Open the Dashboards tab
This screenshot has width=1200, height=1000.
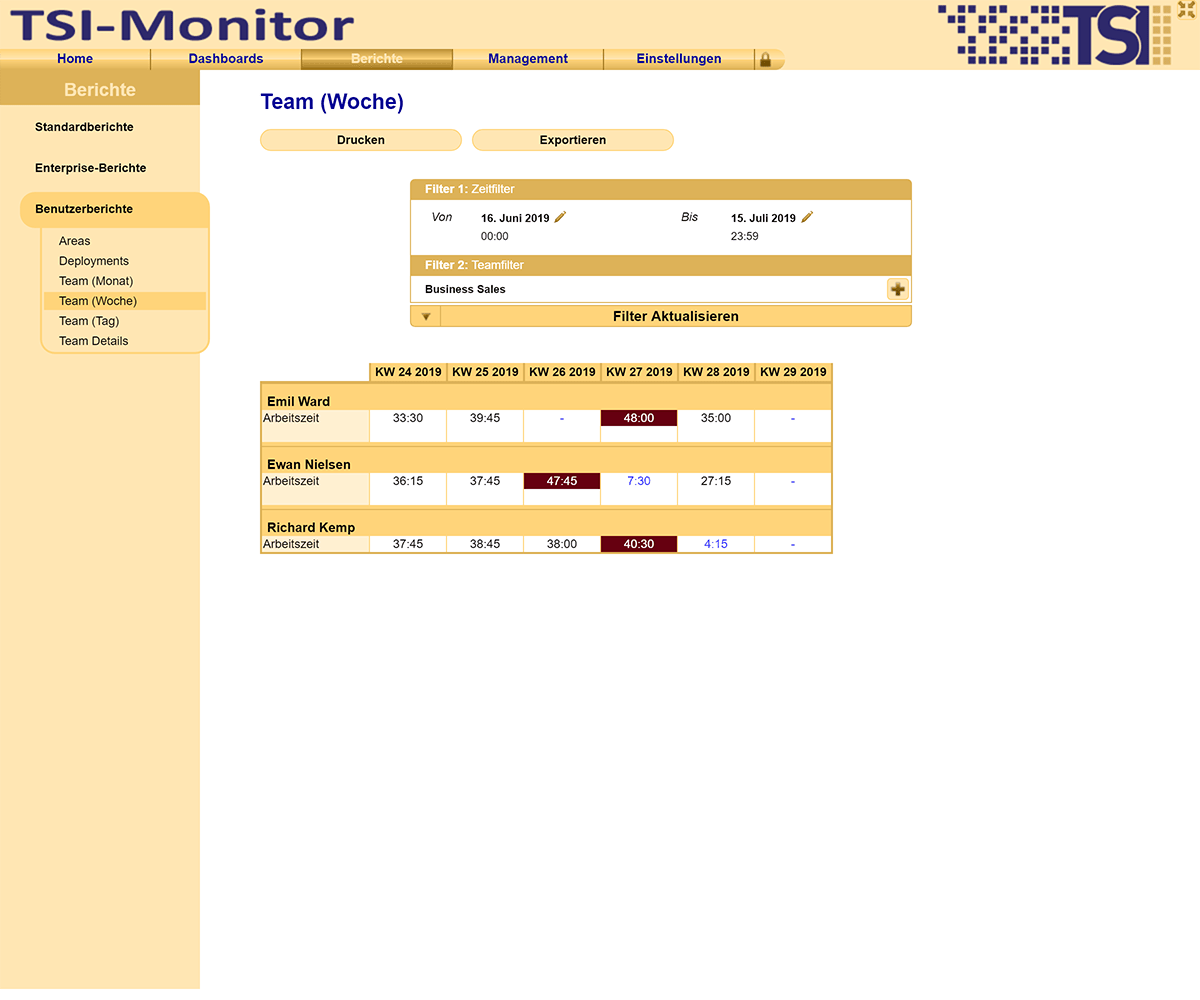click(226, 59)
